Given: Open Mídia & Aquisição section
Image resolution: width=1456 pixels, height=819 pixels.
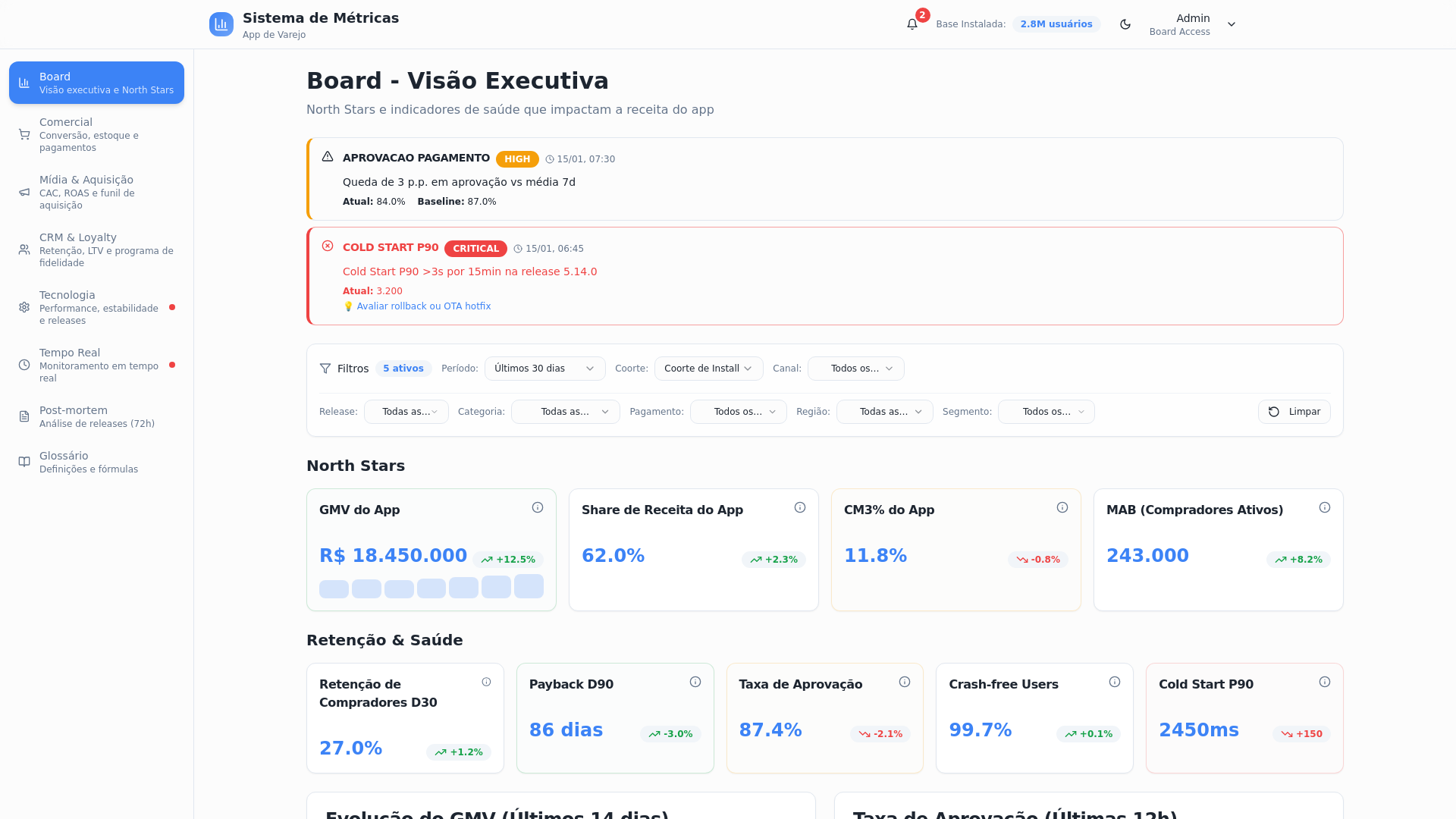Looking at the screenshot, I should [96, 192].
